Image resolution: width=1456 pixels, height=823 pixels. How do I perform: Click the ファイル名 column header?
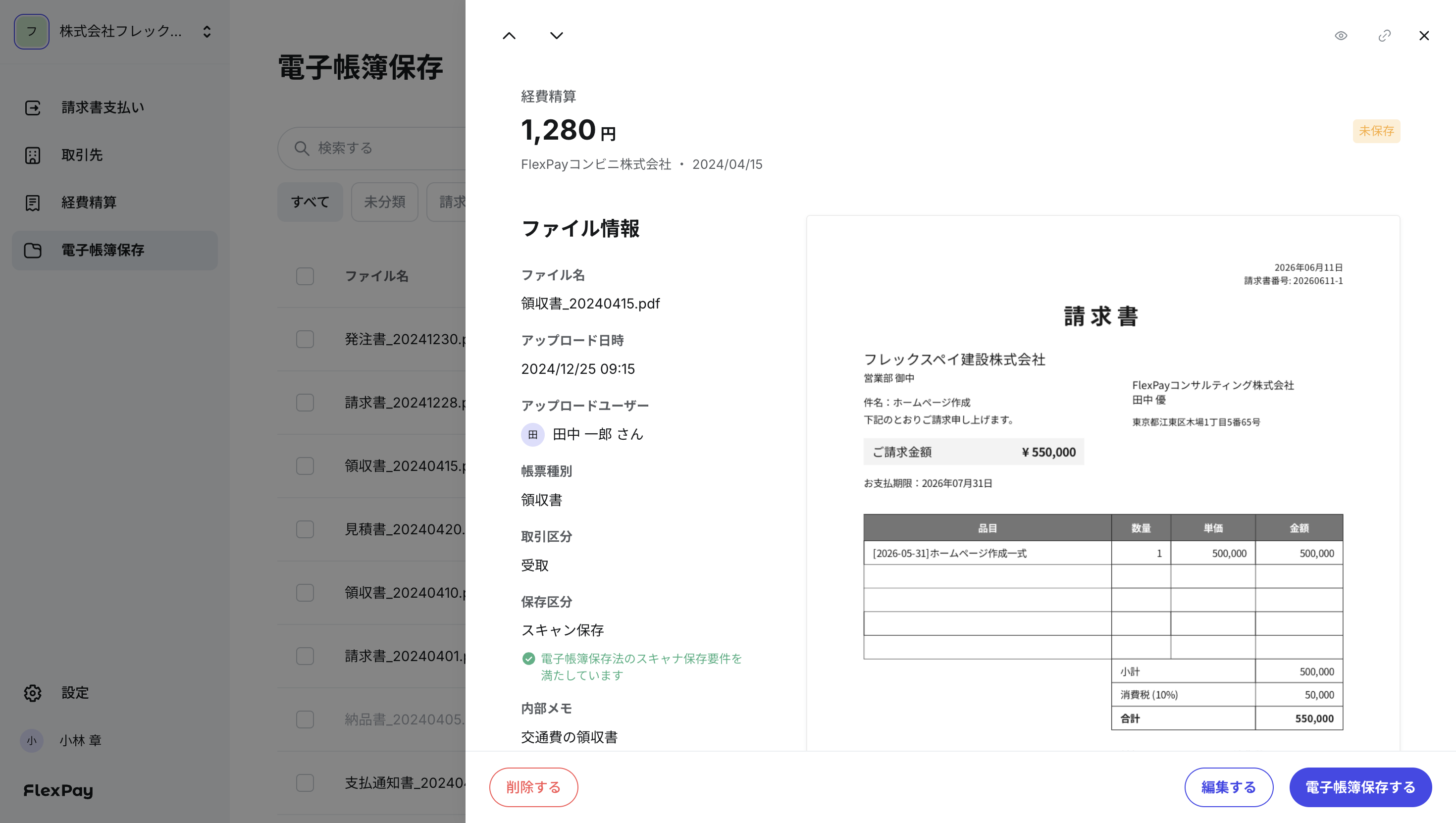(376, 276)
